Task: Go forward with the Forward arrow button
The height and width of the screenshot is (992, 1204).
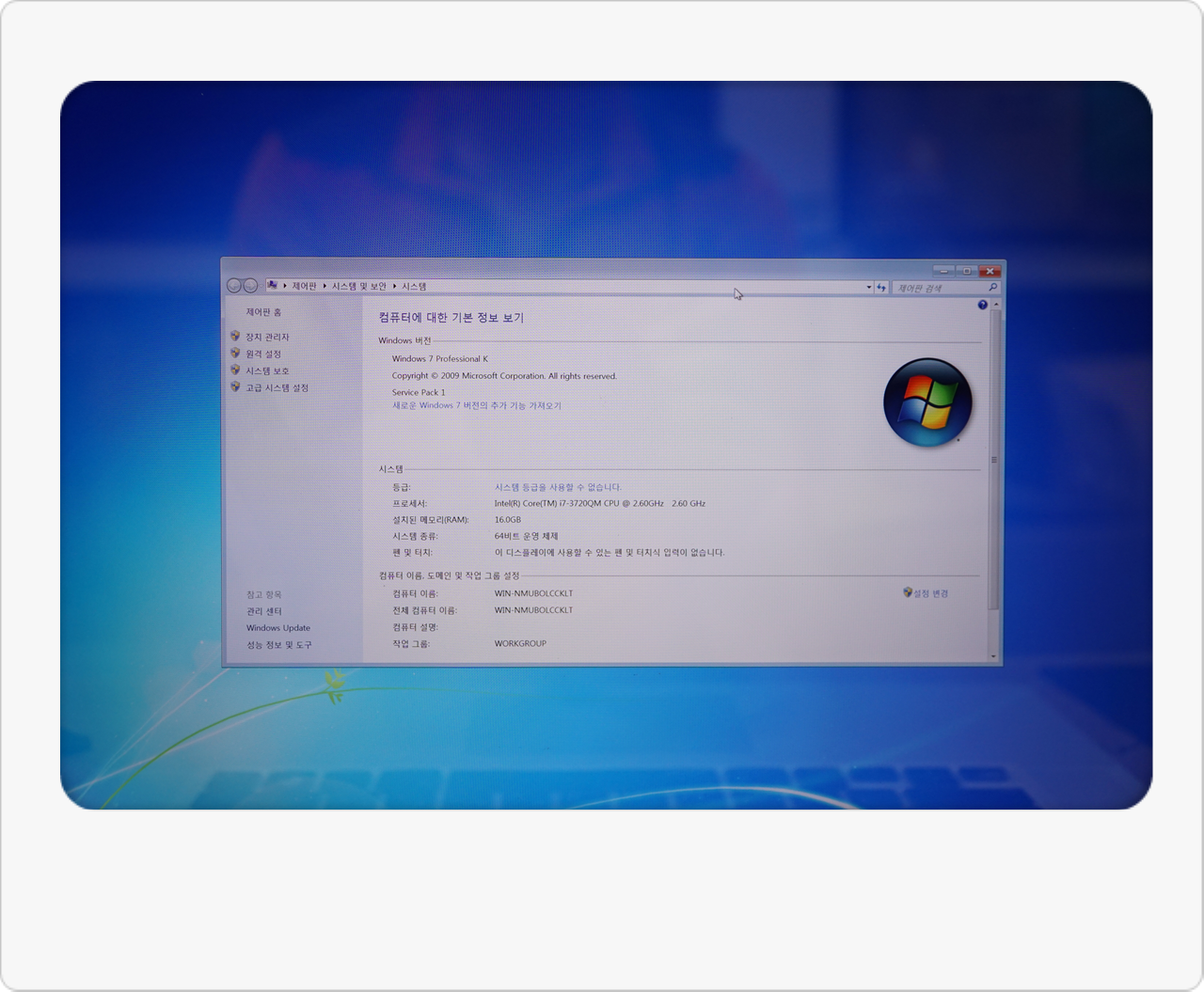Action: tap(250, 286)
